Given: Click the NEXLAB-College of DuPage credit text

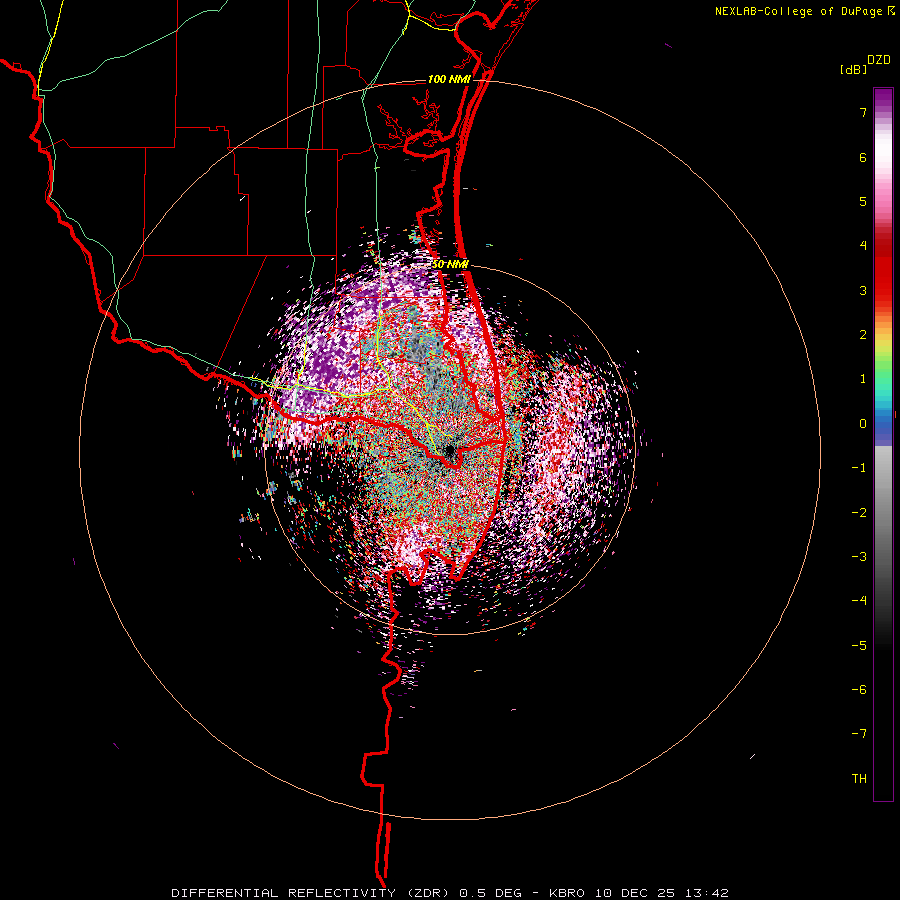Looking at the screenshot, I should (798, 11).
